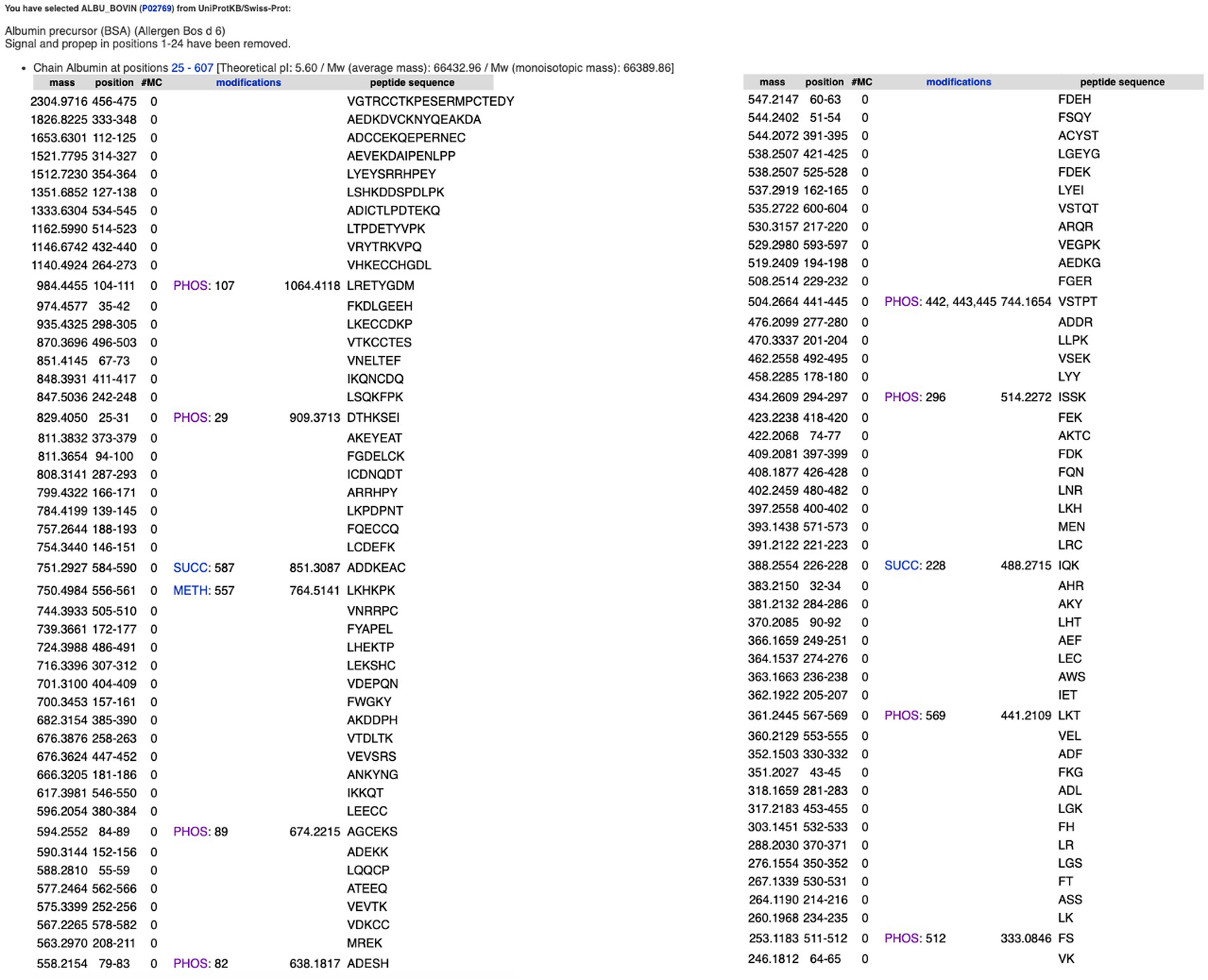Select modified mass value 1064.4118
This screenshot has height=980, width=1208.
[312, 286]
